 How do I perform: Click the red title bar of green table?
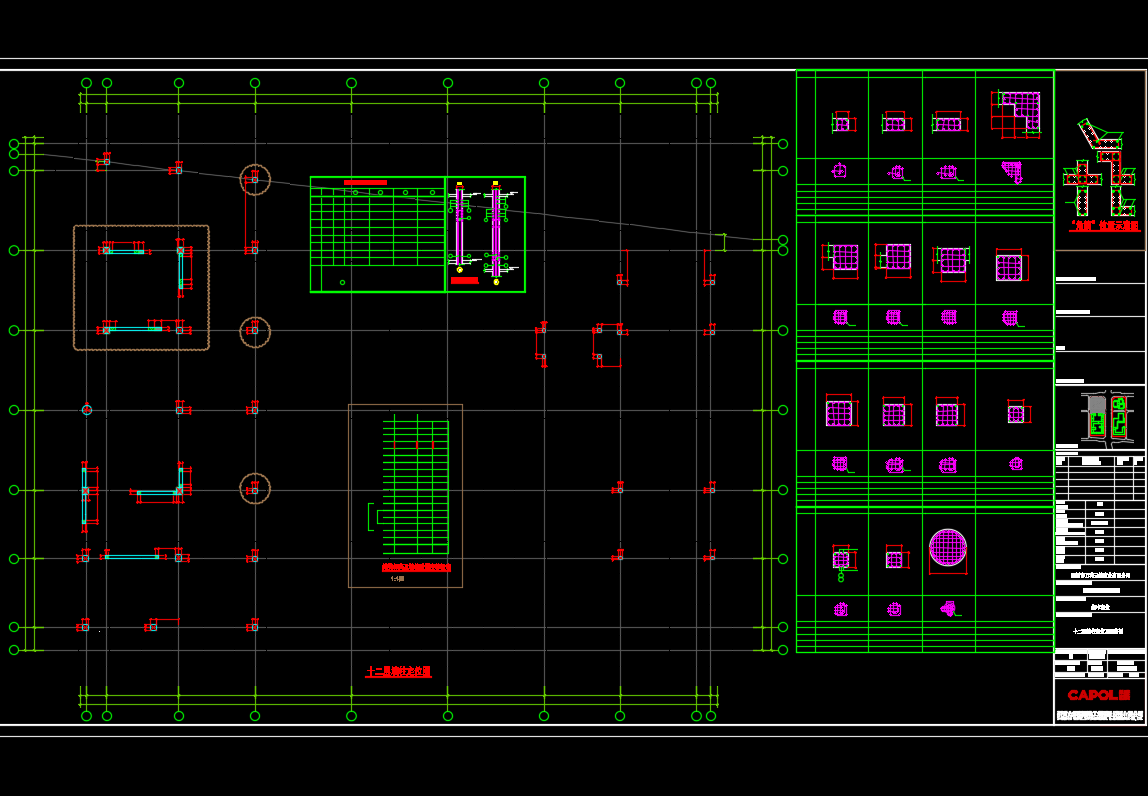pos(365,182)
